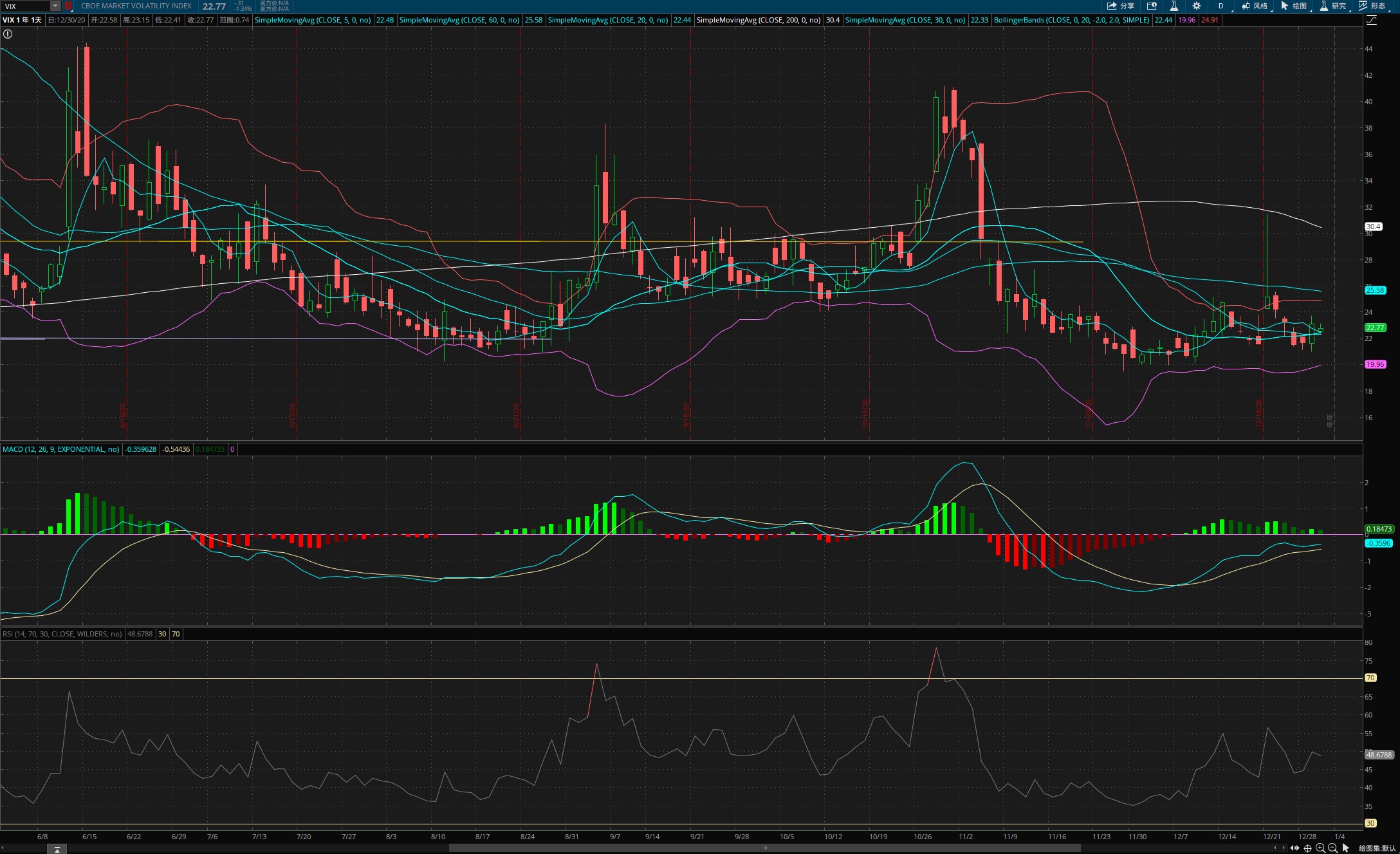Open the flask studies quick icon
Image resolution: width=1400 pixels, height=854 pixels.
click(1174, 6)
